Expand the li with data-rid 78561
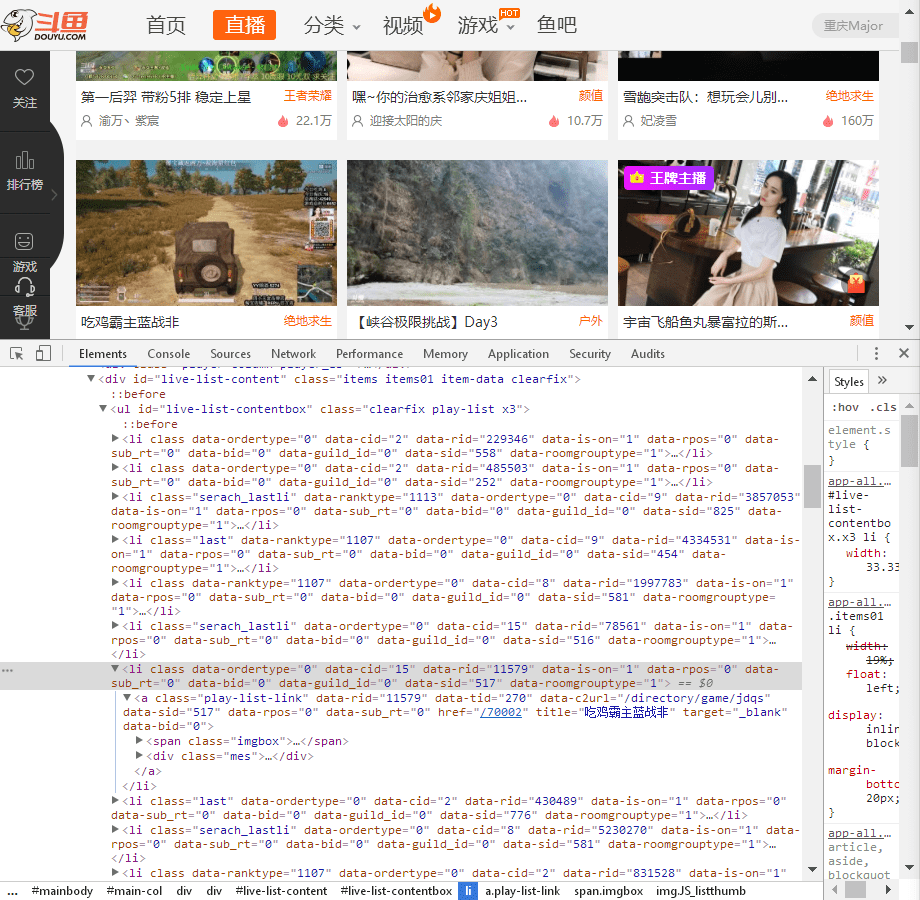This screenshot has width=920, height=900. click(115, 625)
